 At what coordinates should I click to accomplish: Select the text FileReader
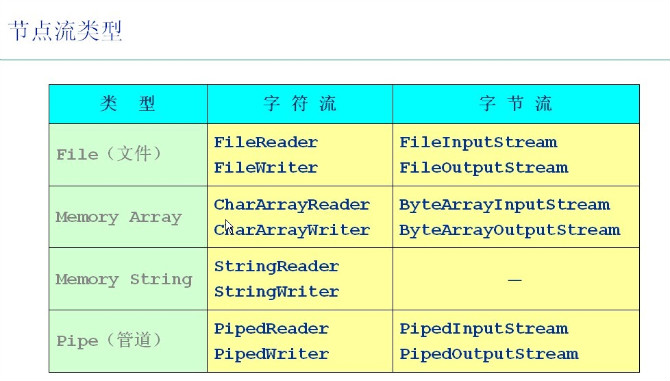266,142
